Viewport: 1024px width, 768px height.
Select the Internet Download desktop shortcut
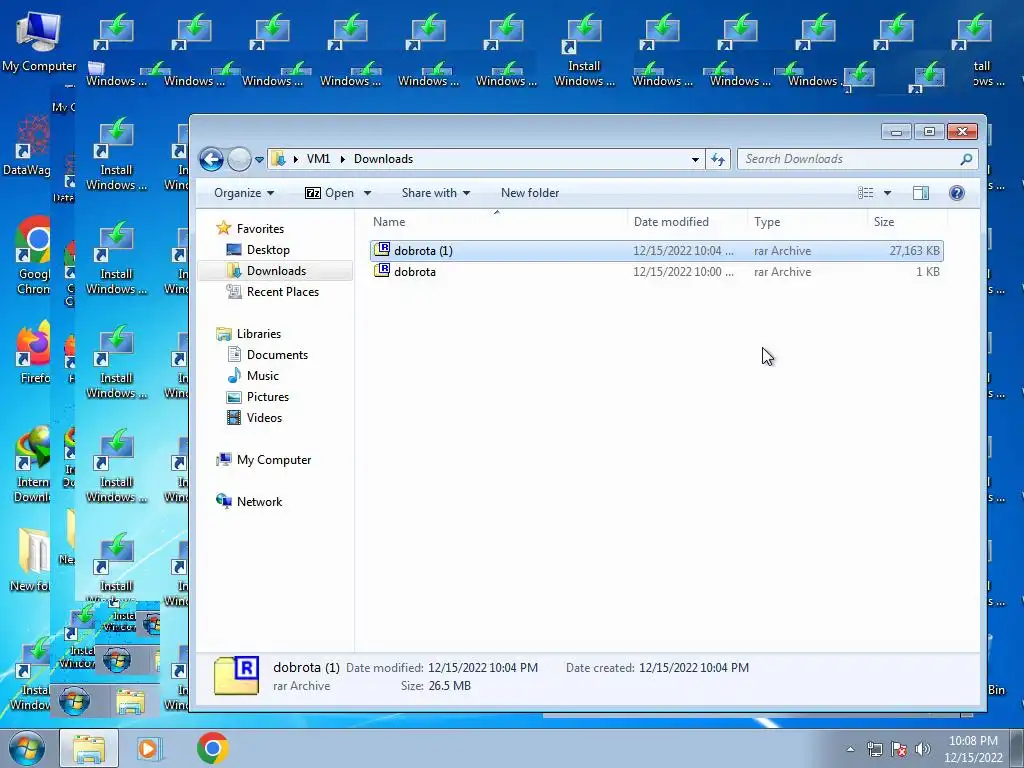pos(33,465)
